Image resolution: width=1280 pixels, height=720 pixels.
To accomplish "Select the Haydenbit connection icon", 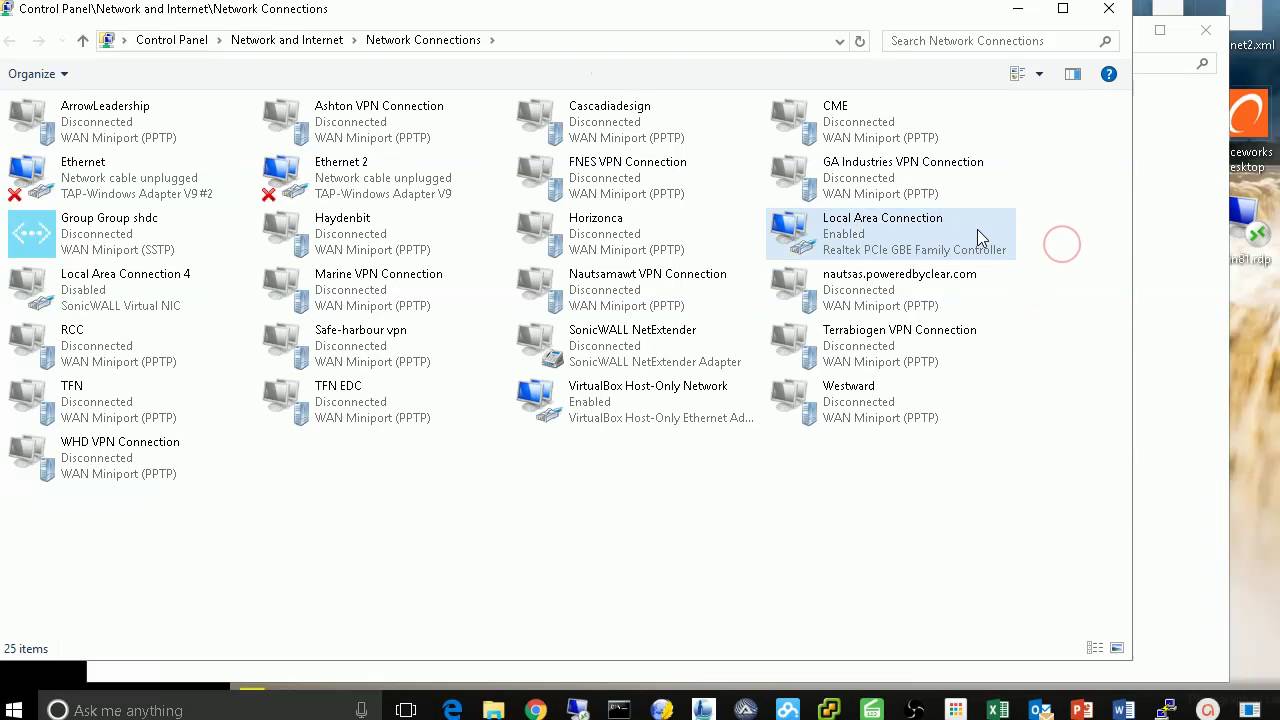I will click(x=286, y=234).
